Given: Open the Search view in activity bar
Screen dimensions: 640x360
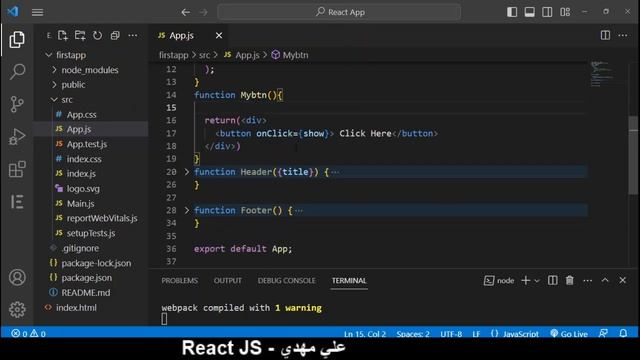Looking at the screenshot, I should click(17, 72).
